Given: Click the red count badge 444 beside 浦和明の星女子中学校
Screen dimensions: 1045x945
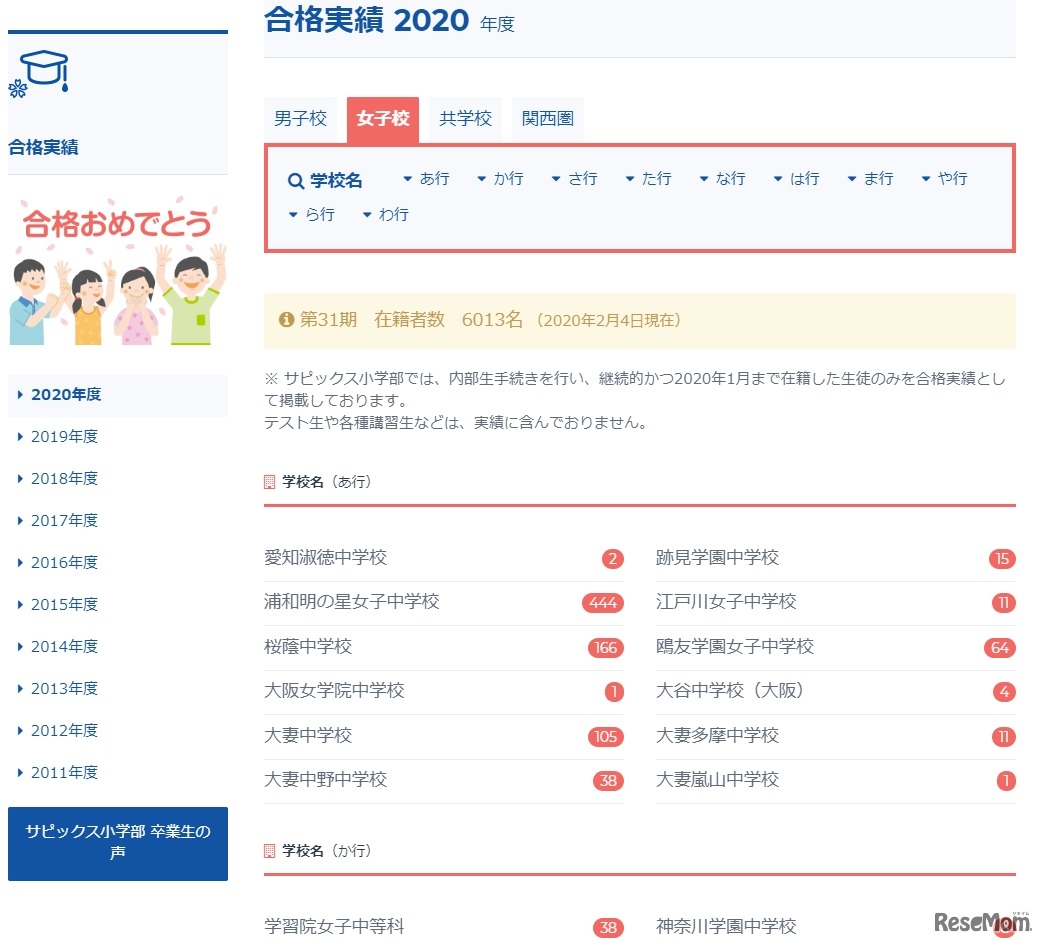Looking at the screenshot, I should pos(604,603).
